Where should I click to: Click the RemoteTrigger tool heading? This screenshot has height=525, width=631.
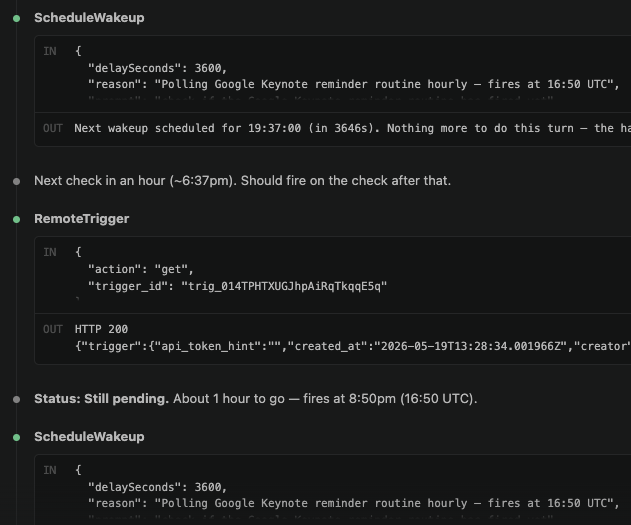pos(82,219)
